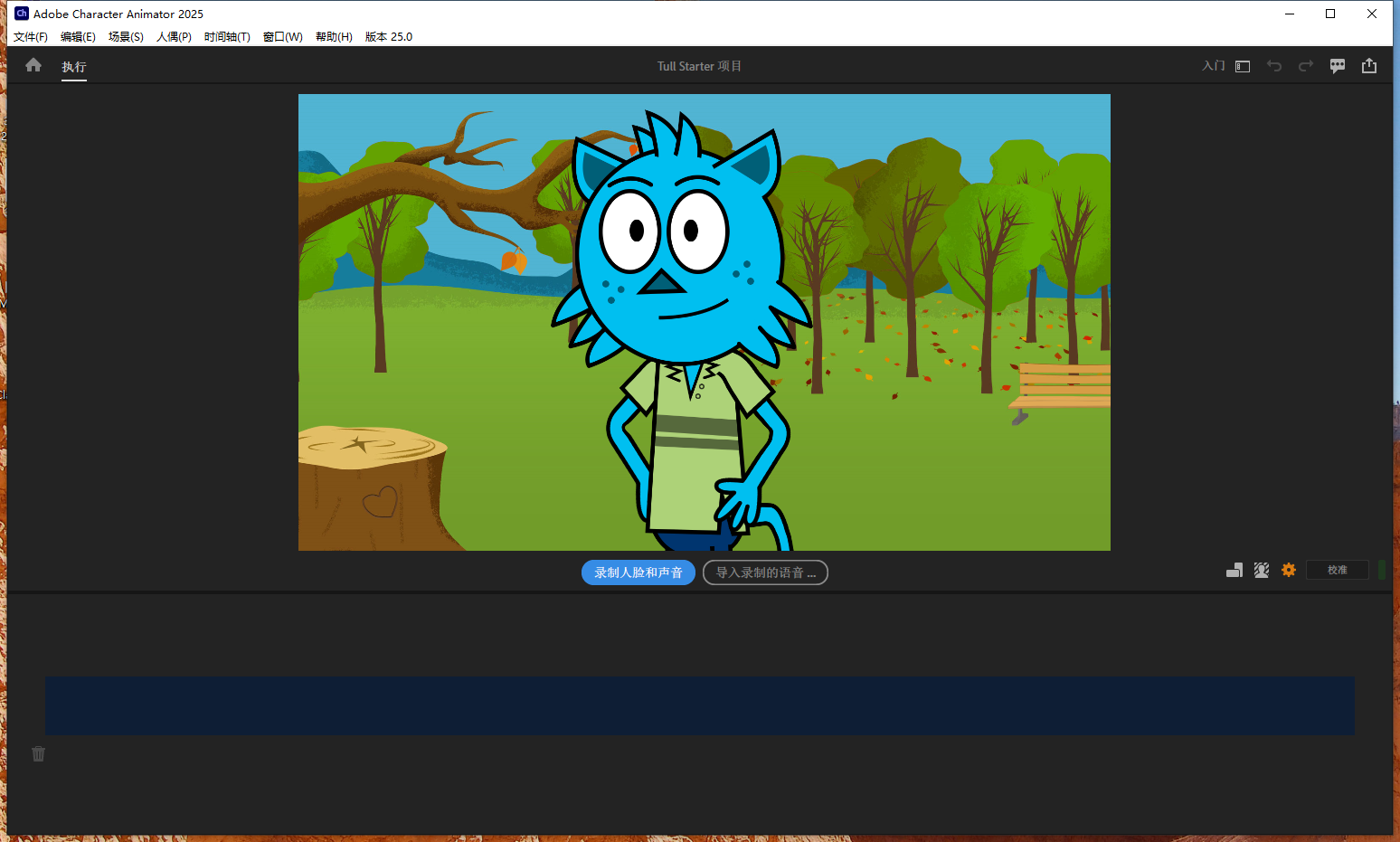Click the Home icon in the toolbar
Screen dimensions: 1400x842
tap(33, 65)
